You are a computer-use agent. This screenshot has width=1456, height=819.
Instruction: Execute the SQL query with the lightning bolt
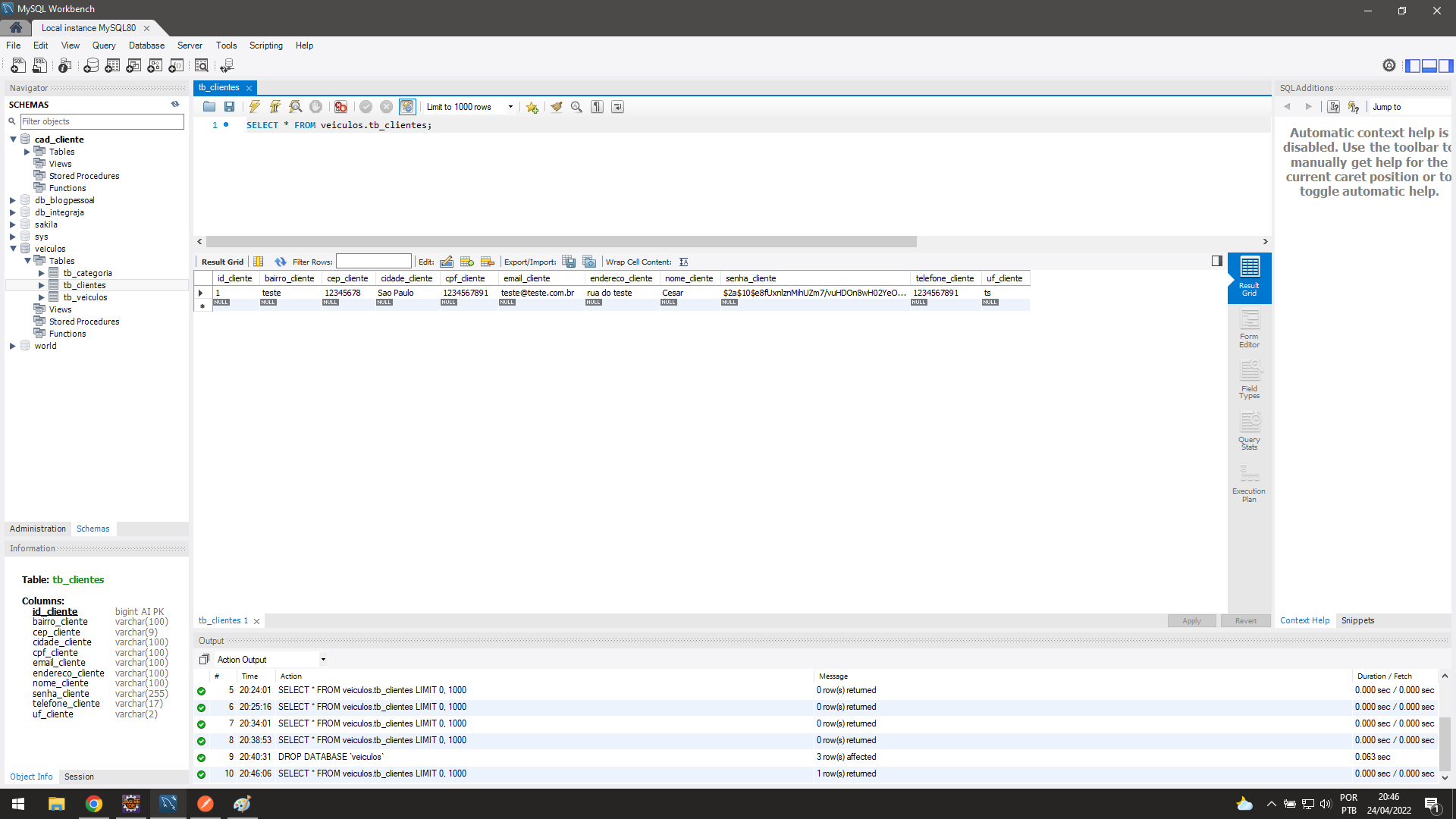(x=254, y=106)
